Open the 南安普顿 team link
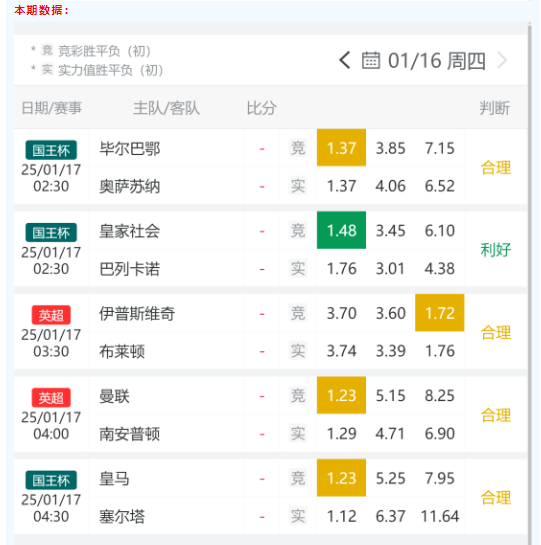 tap(130, 434)
